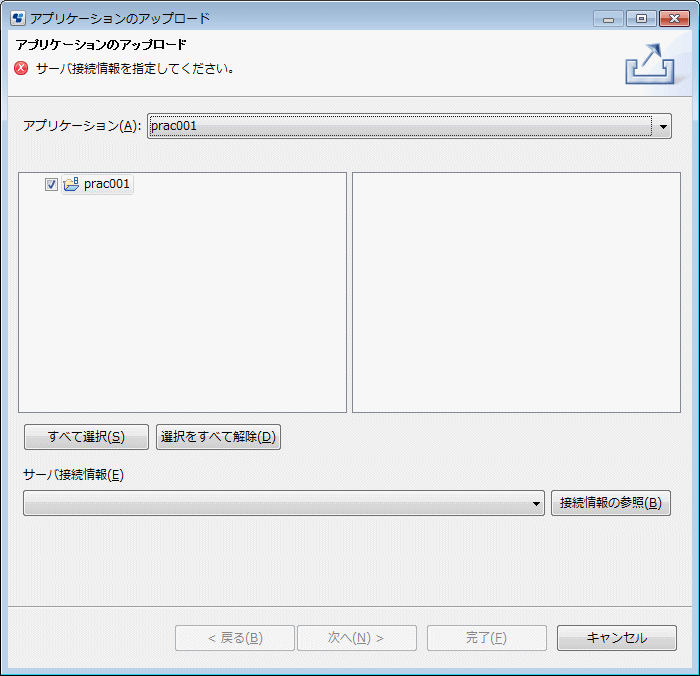The height and width of the screenshot is (676, 700).
Task: Click the red error icon beside the message
Action: pos(21,68)
